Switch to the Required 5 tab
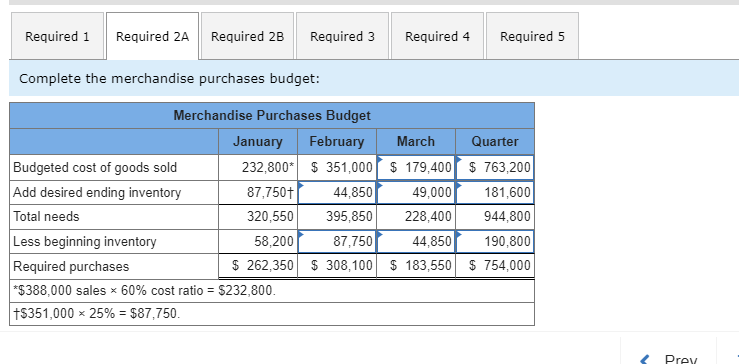Image resolution: width=739 pixels, height=364 pixels. (x=532, y=36)
